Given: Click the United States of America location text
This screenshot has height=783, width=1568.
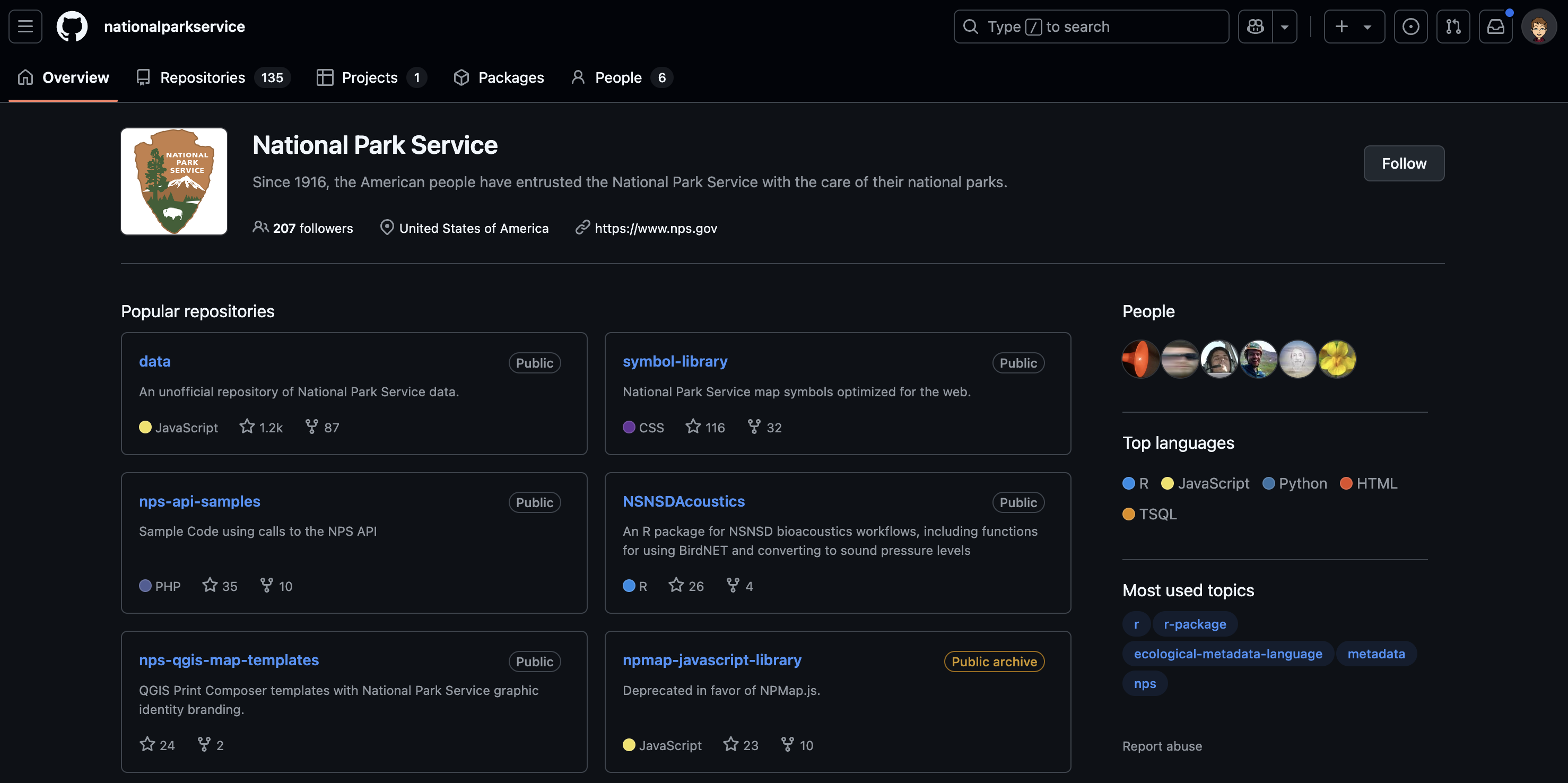Looking at the screenshot, I should click(x=474, y=228).
